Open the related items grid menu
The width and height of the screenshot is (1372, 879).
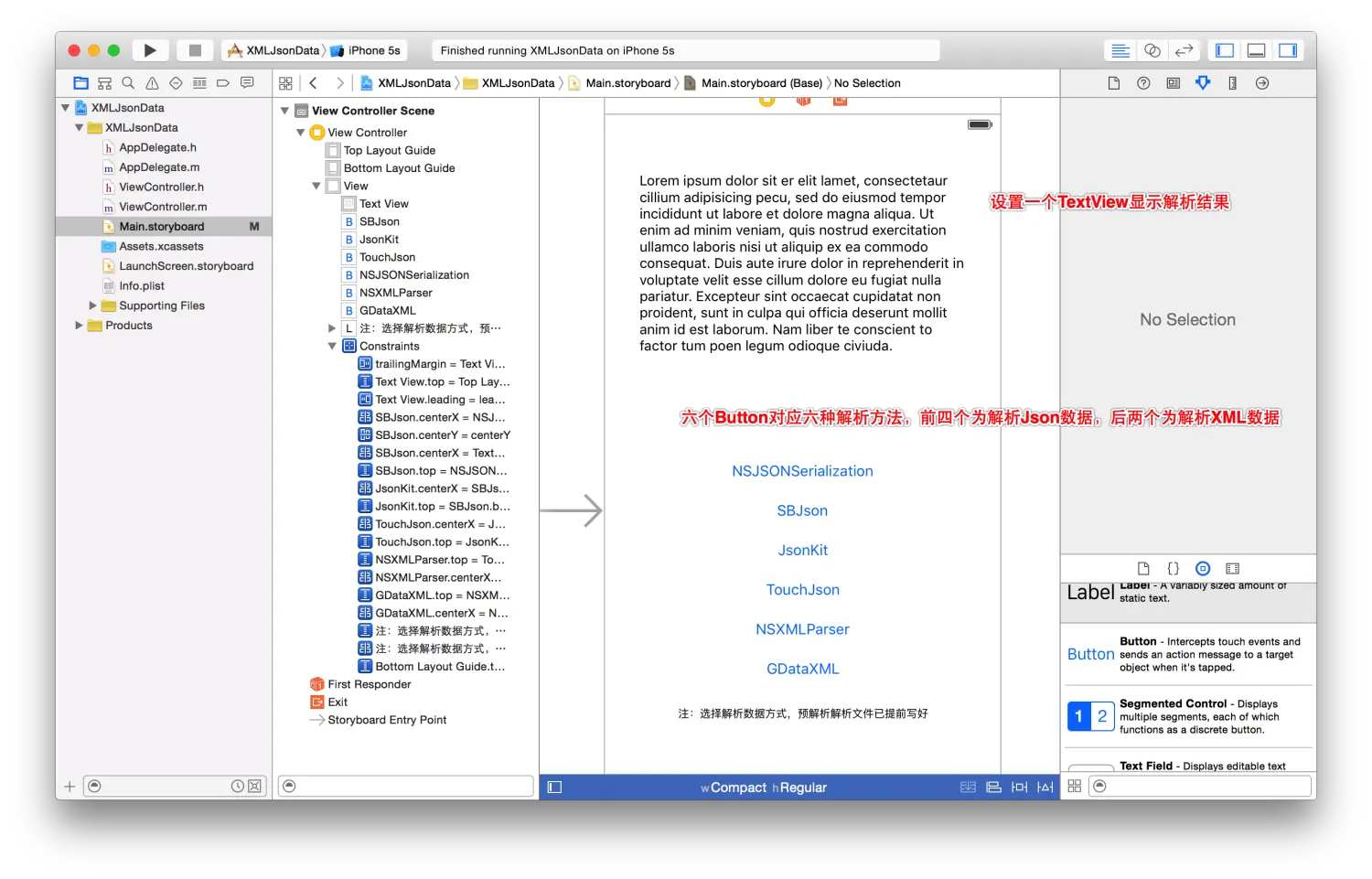click(285, 83)
